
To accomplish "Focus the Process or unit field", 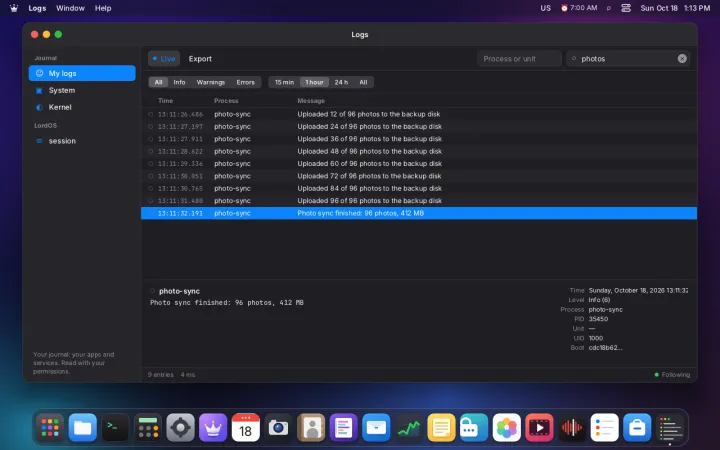I will (519, 59).
